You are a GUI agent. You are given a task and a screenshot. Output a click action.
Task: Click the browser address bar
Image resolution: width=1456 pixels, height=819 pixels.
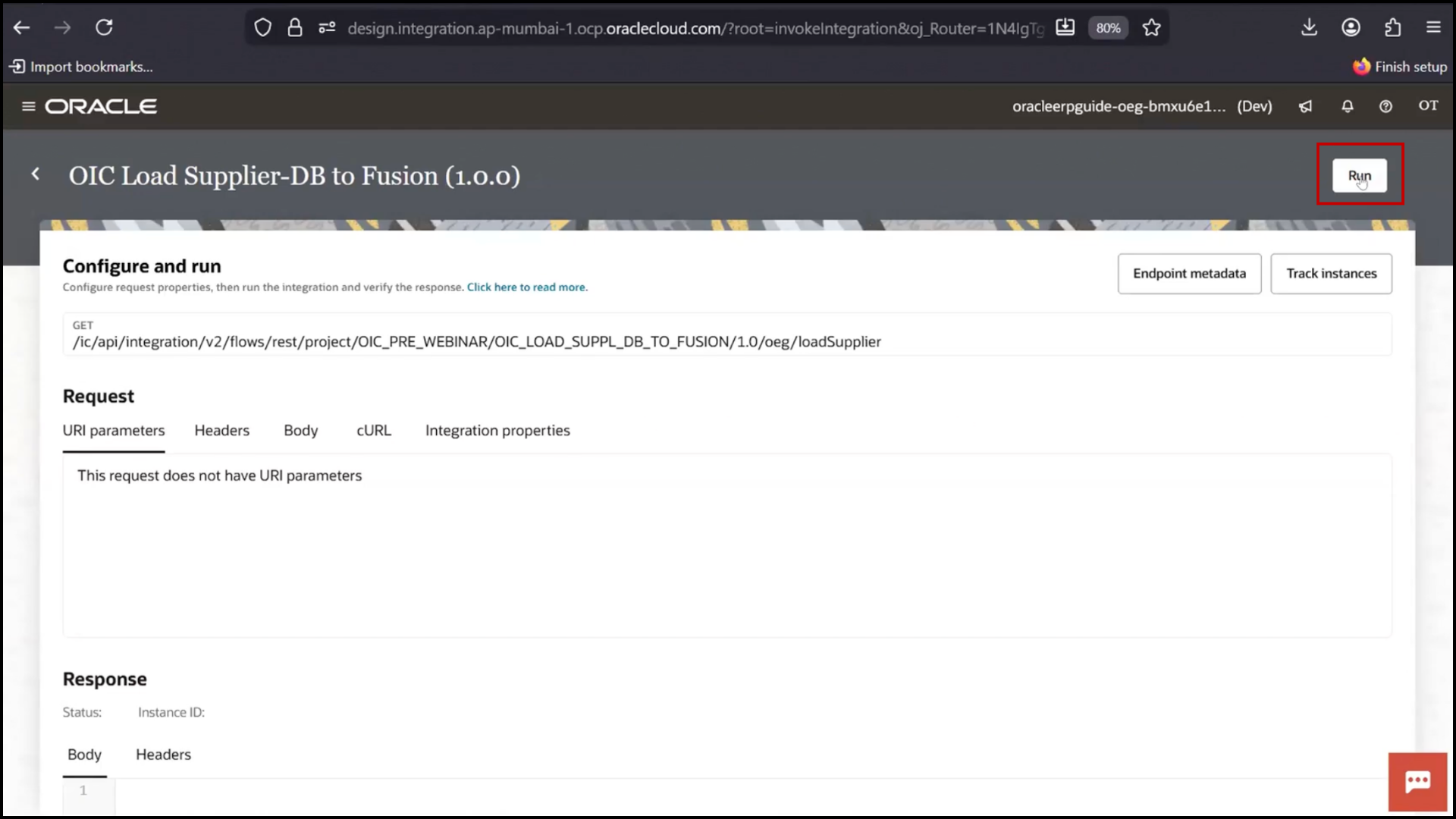[x=682, y=29]
